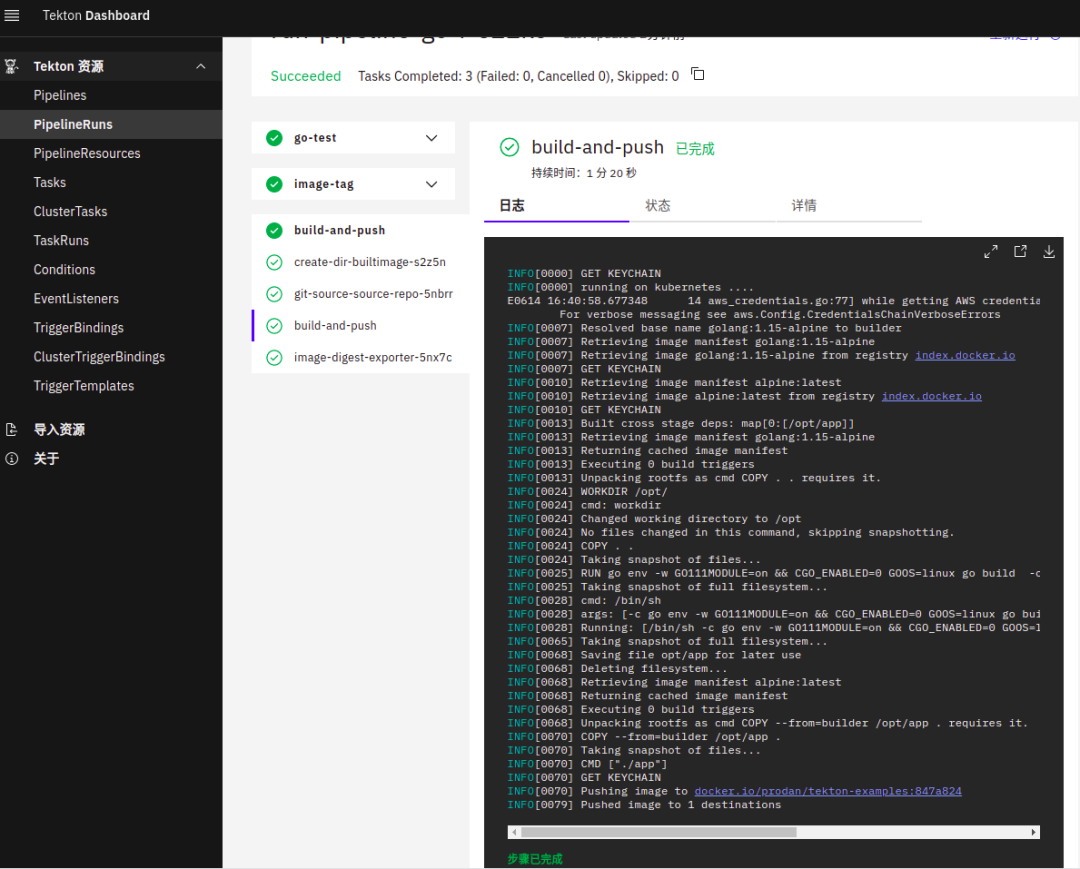Click the 关于 info icon in sidebar
Viewport: 1080px width, 869px height.
click(12, 459)
